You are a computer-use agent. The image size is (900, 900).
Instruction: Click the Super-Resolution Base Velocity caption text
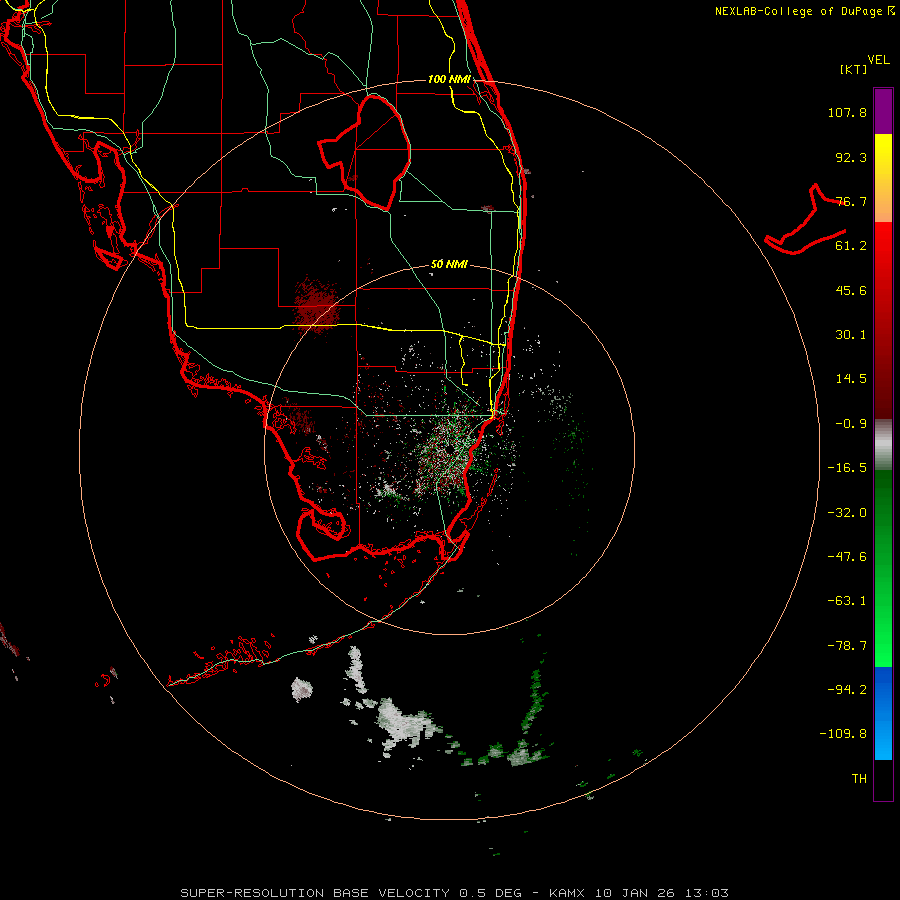tap(455, 893)
